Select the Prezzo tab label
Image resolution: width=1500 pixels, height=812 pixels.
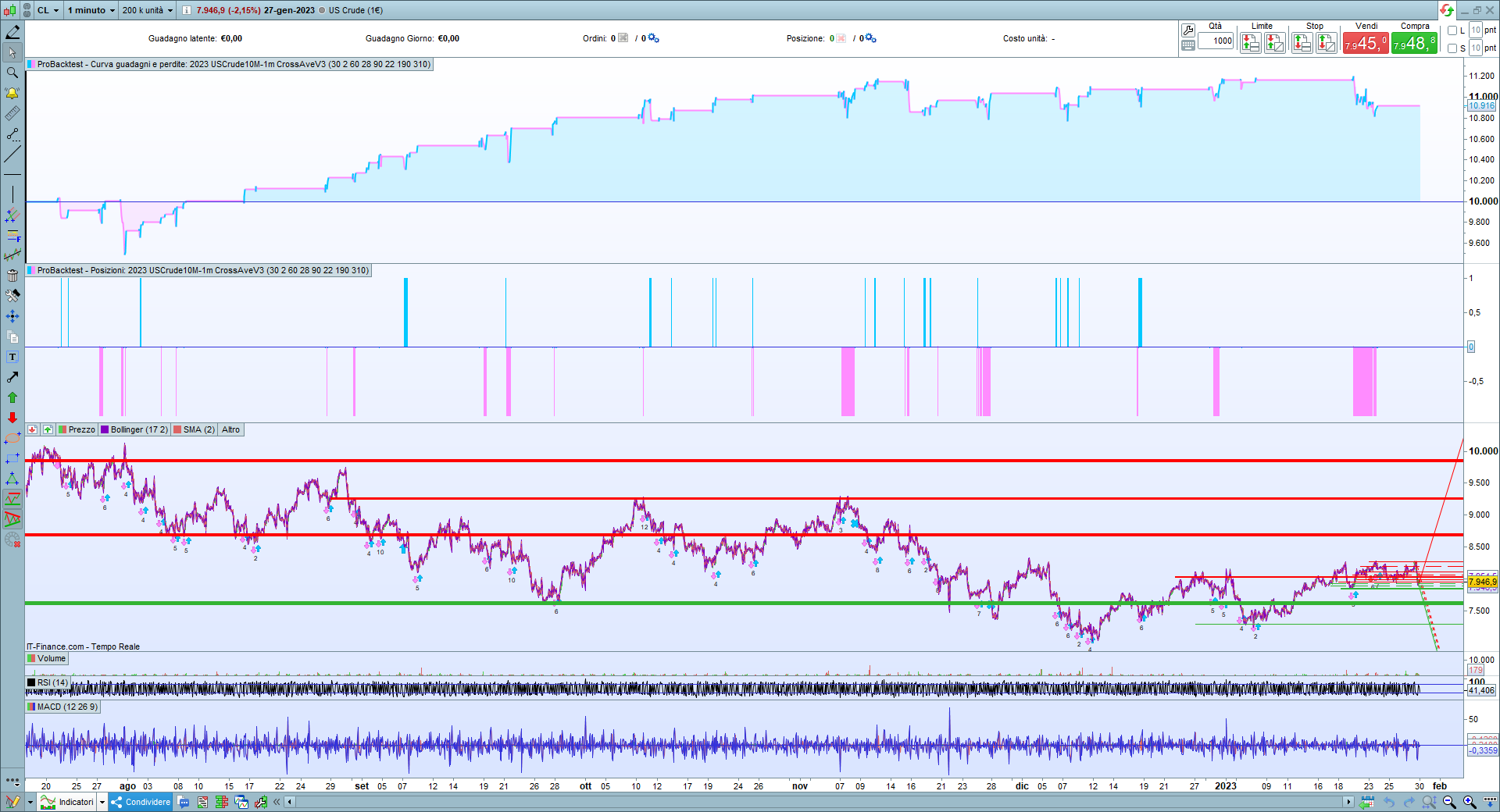81,430
